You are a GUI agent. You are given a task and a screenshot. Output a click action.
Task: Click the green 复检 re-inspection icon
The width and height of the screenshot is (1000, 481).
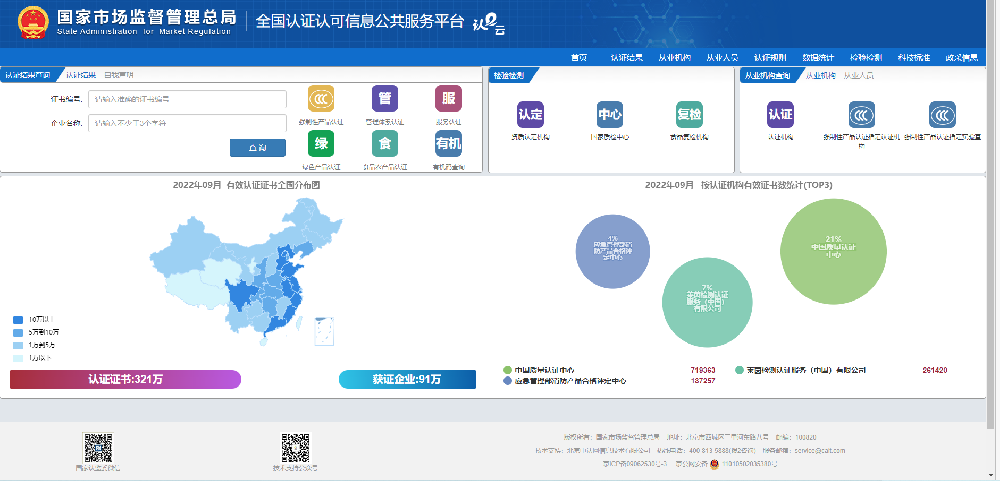point(689,114)
